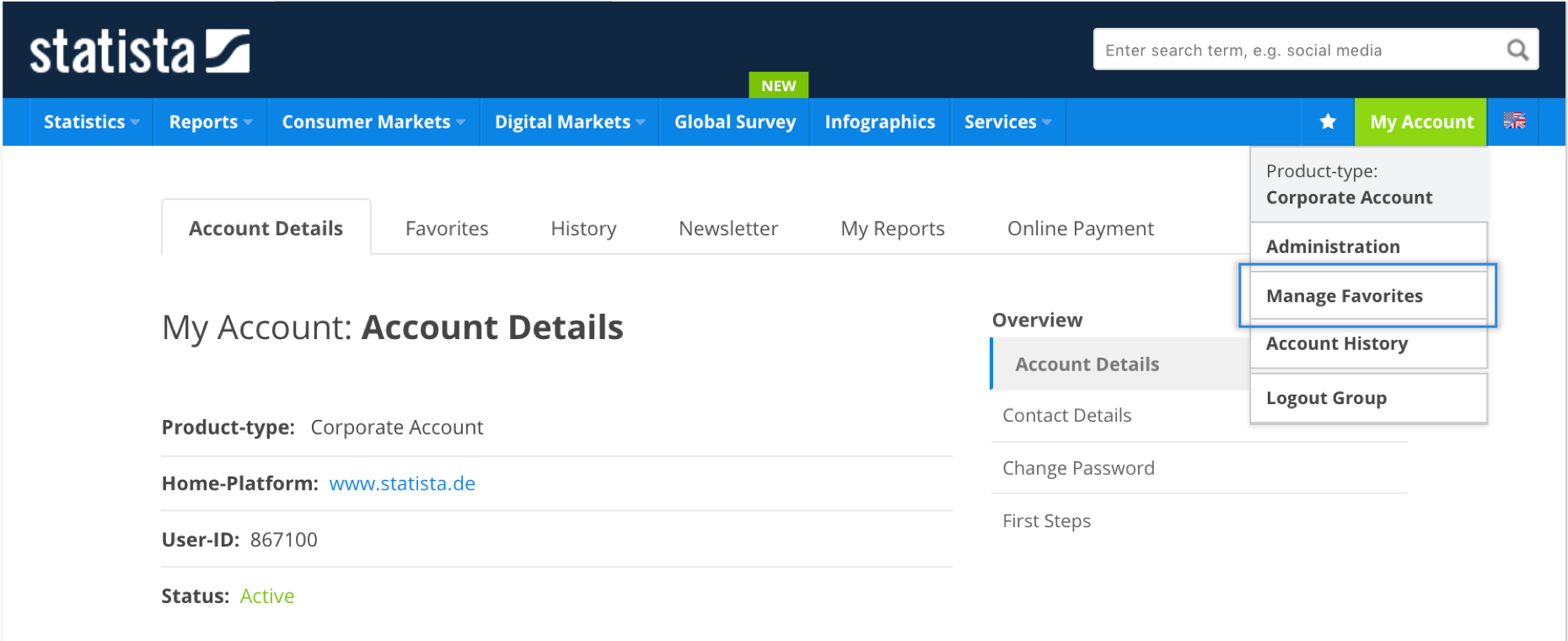
Task: Open the Consumer Markets dropdown
Action: (x=373, y=122)
